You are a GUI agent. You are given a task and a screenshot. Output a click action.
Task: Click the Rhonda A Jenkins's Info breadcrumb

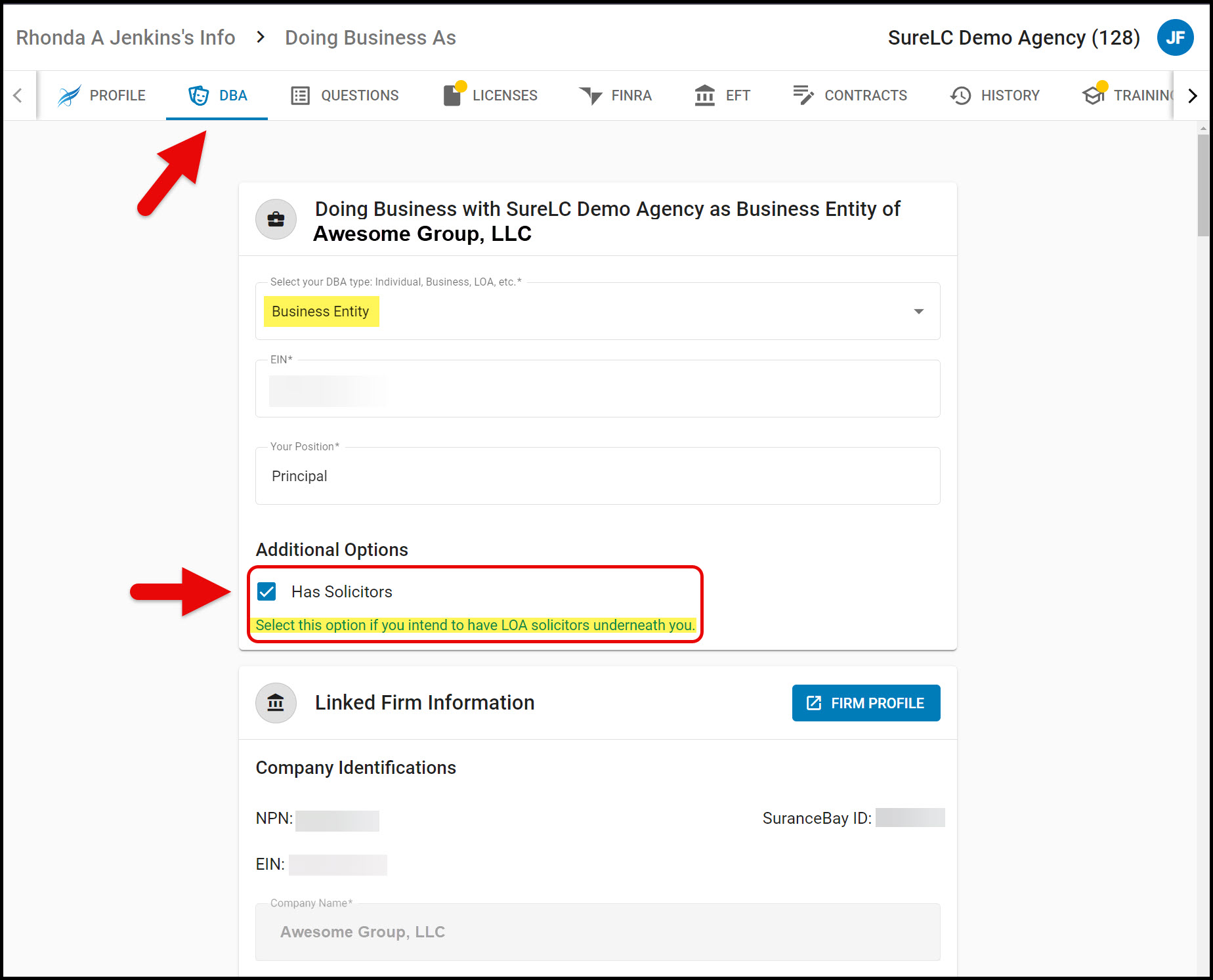(125, 38)
